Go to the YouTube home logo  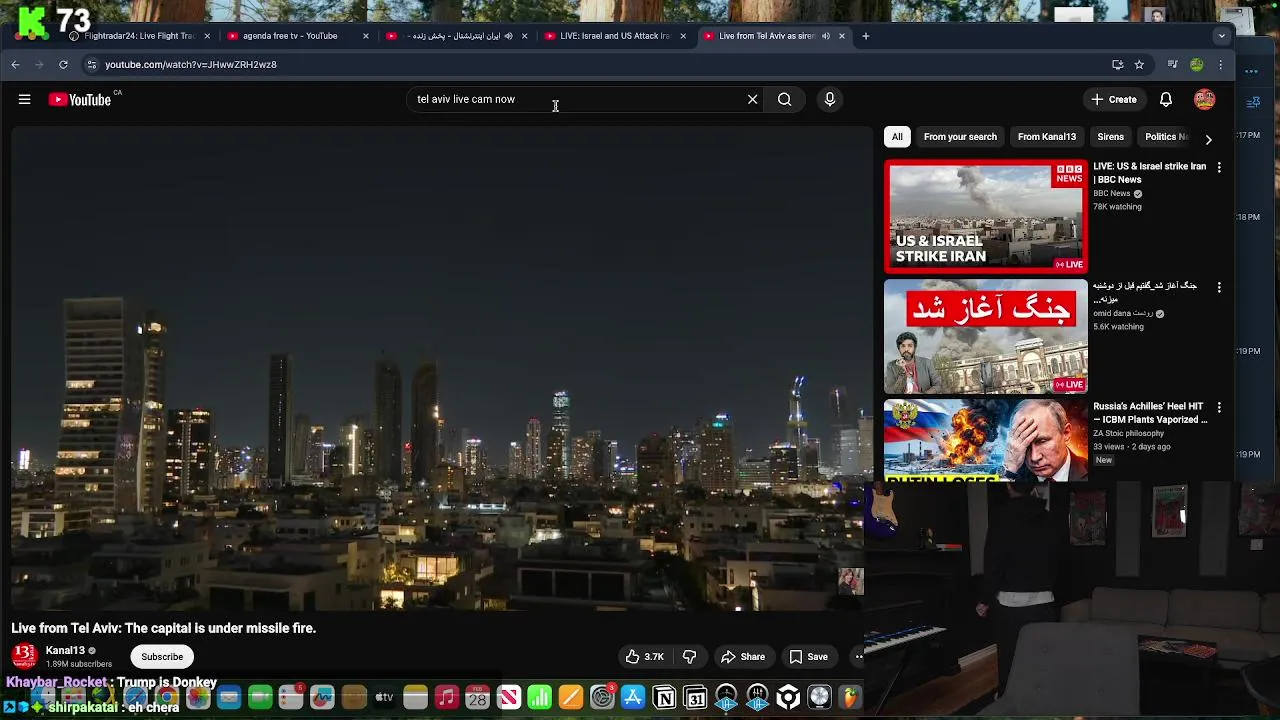click(80, 99)
